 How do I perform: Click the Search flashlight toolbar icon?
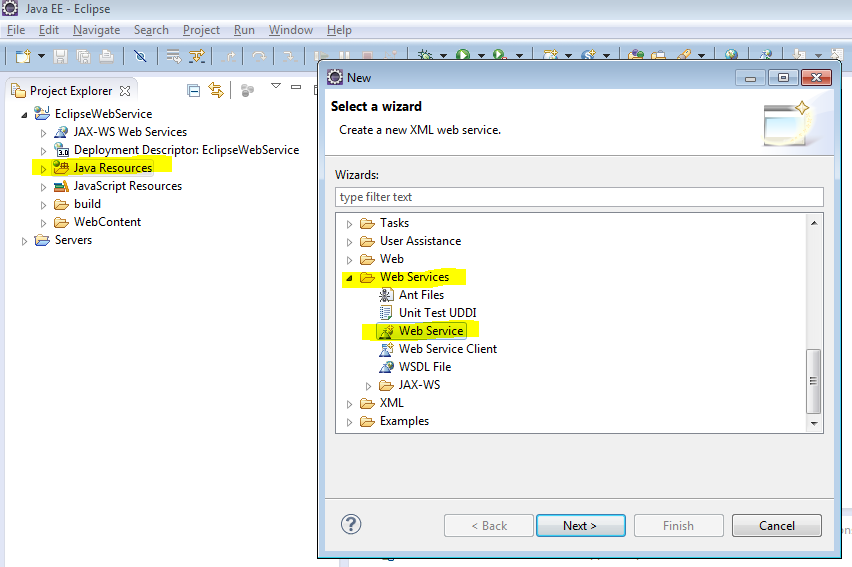[x=685, y=54]
